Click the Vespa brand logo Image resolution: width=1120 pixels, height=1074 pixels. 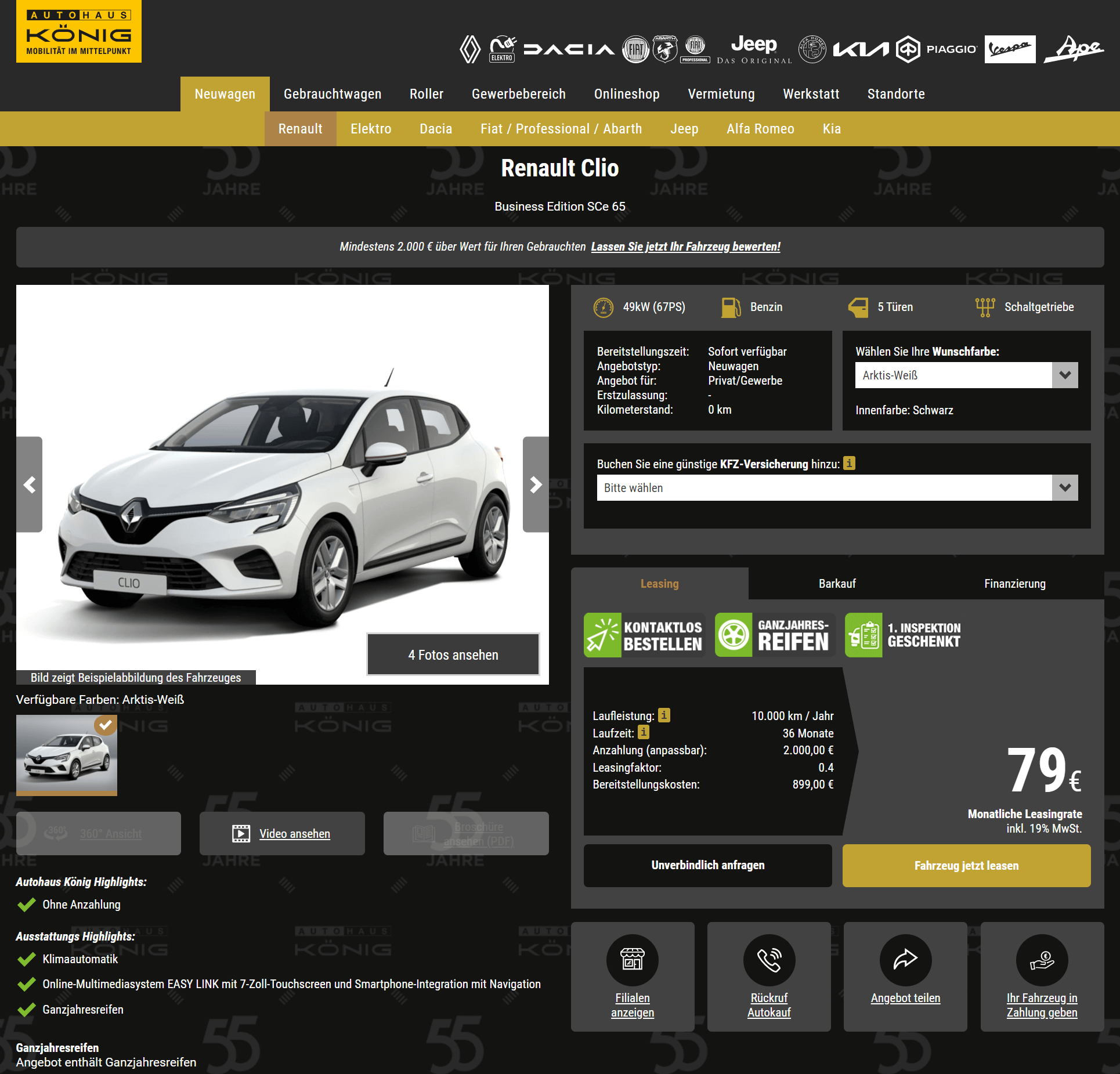pyautogui.click(x=1010, y=49)
